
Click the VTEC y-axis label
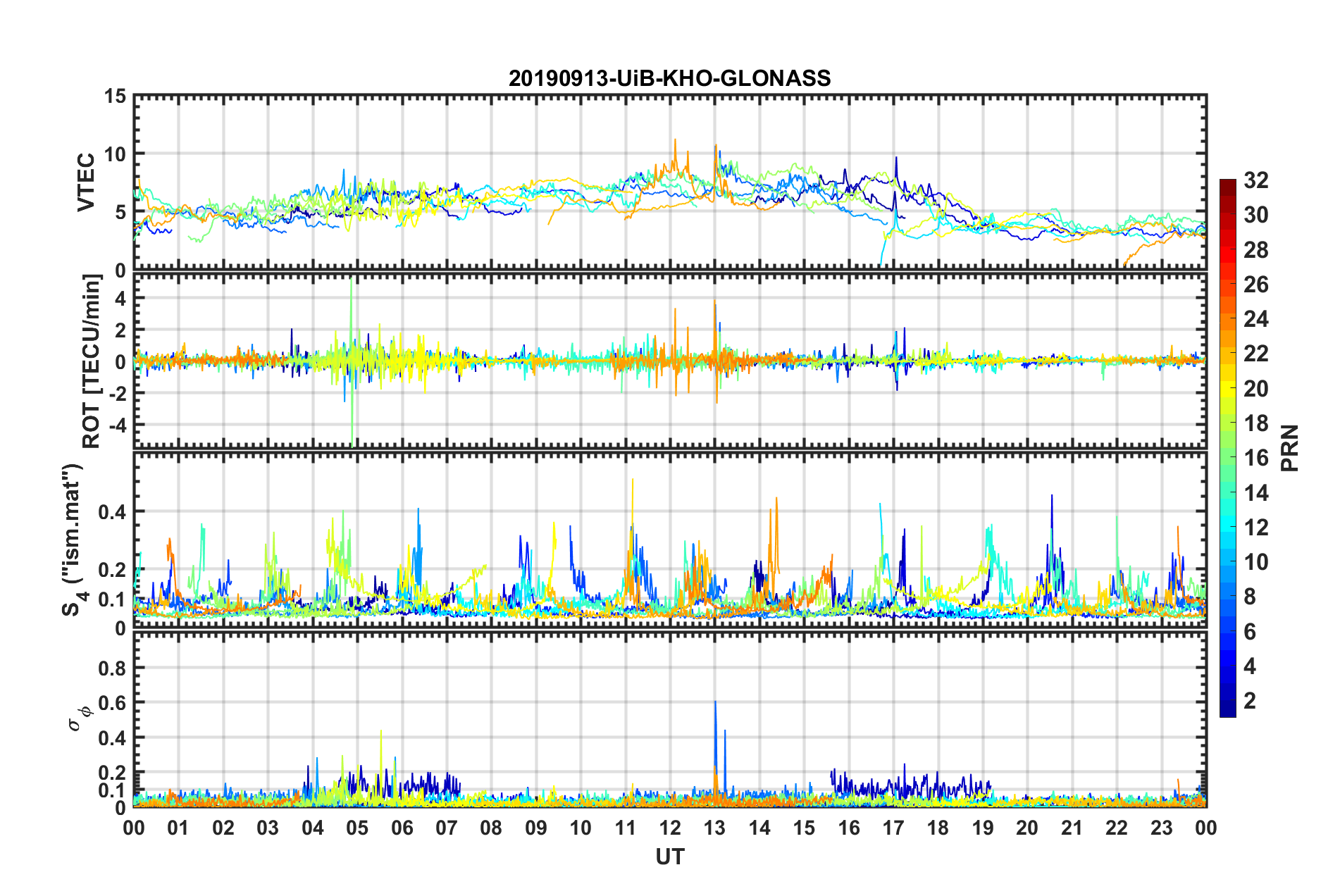[x=86, y=182]
